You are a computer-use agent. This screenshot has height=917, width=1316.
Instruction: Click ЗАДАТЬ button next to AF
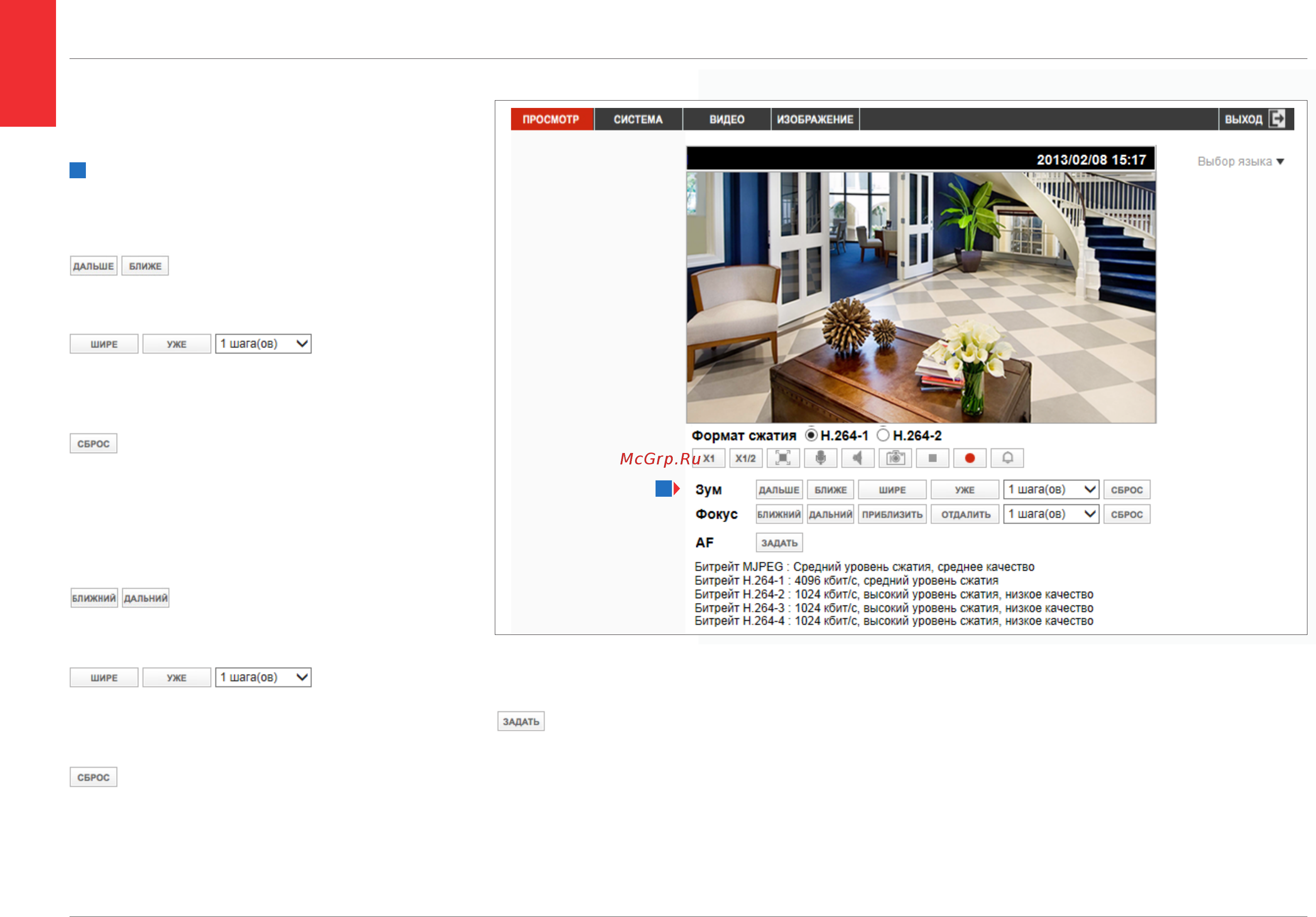coord(779,542)
